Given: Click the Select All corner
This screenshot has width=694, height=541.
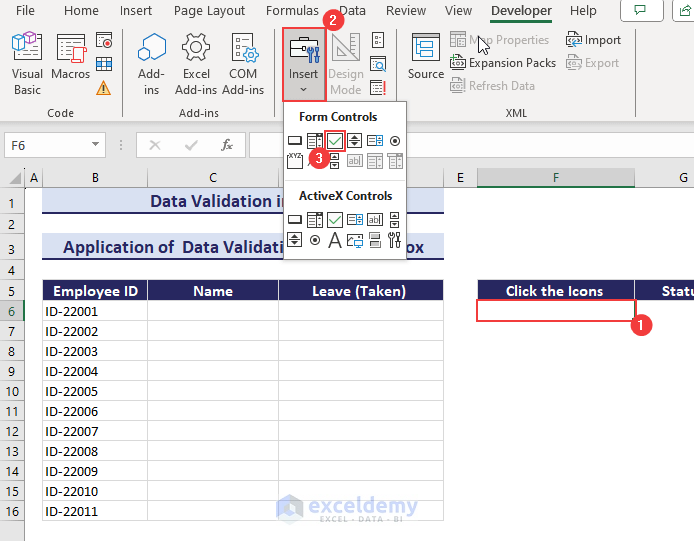Looking at the screenshot, I should pyautogui.click(x=15, y=178).
